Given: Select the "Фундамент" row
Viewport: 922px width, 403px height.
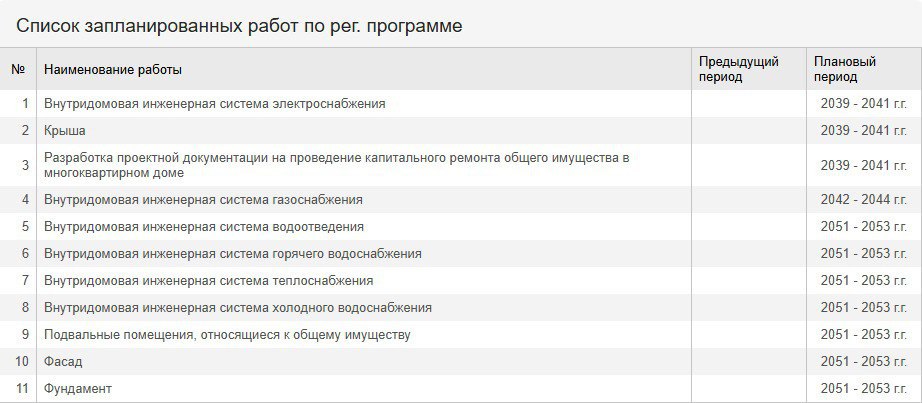Looking at the screenshot, I should 461,389.
